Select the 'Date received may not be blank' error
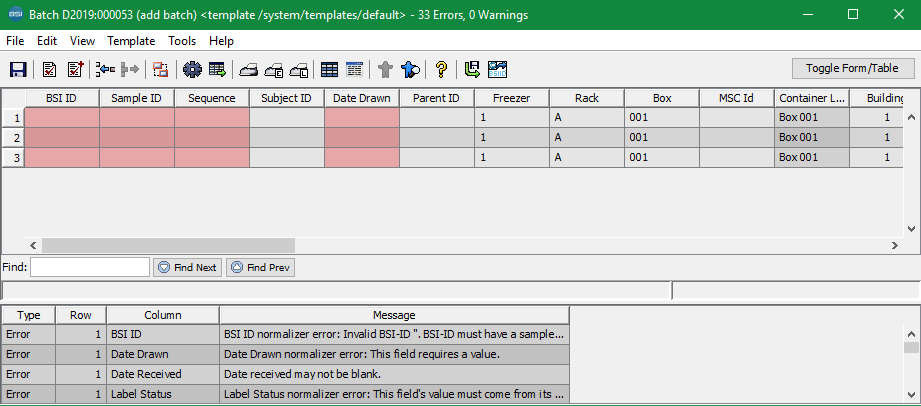Screen dimensions: 921x406 (285, 374)
